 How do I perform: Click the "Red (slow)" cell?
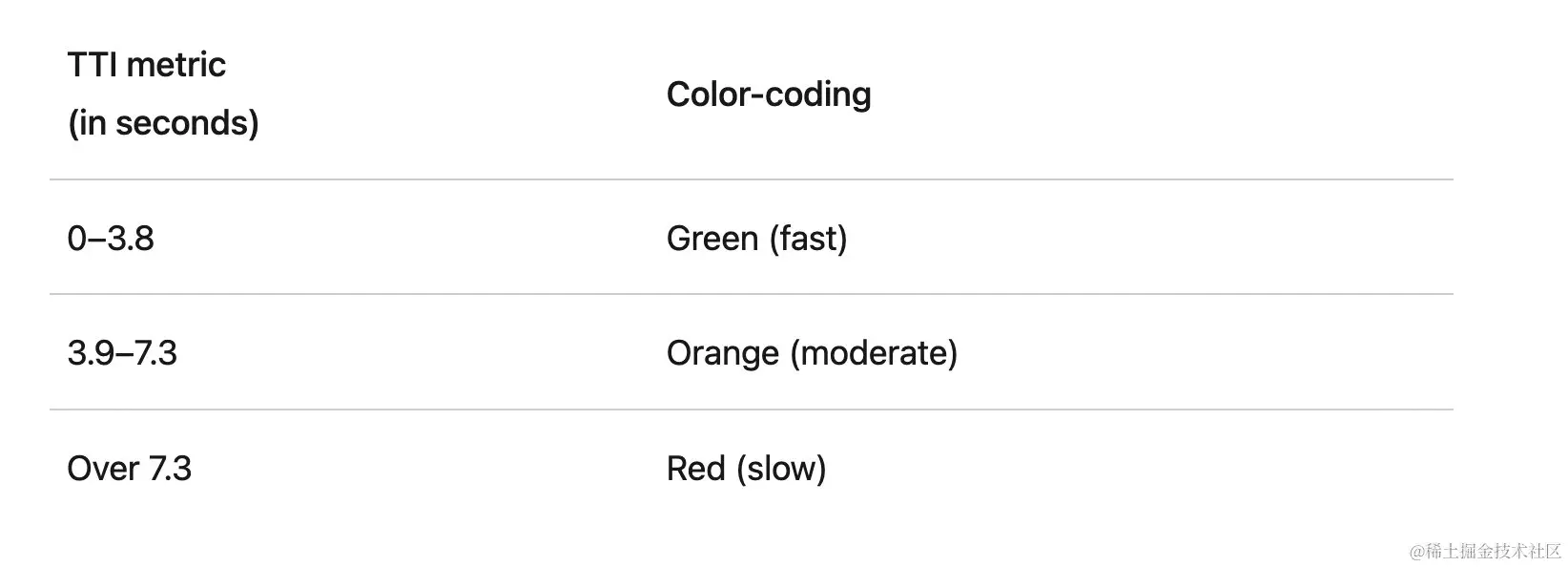pyautogui.click(x=747, y=469)
